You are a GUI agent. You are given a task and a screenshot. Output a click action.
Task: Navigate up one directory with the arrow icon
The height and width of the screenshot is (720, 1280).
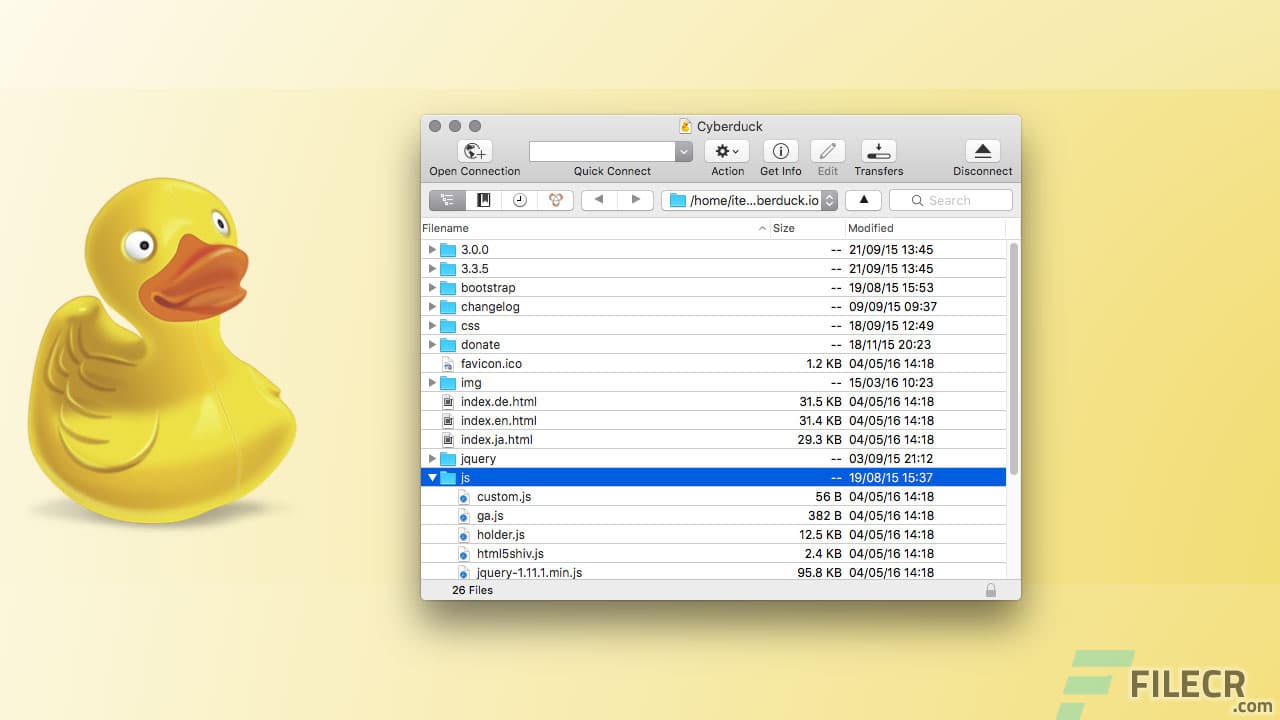[x=862, y=200]
